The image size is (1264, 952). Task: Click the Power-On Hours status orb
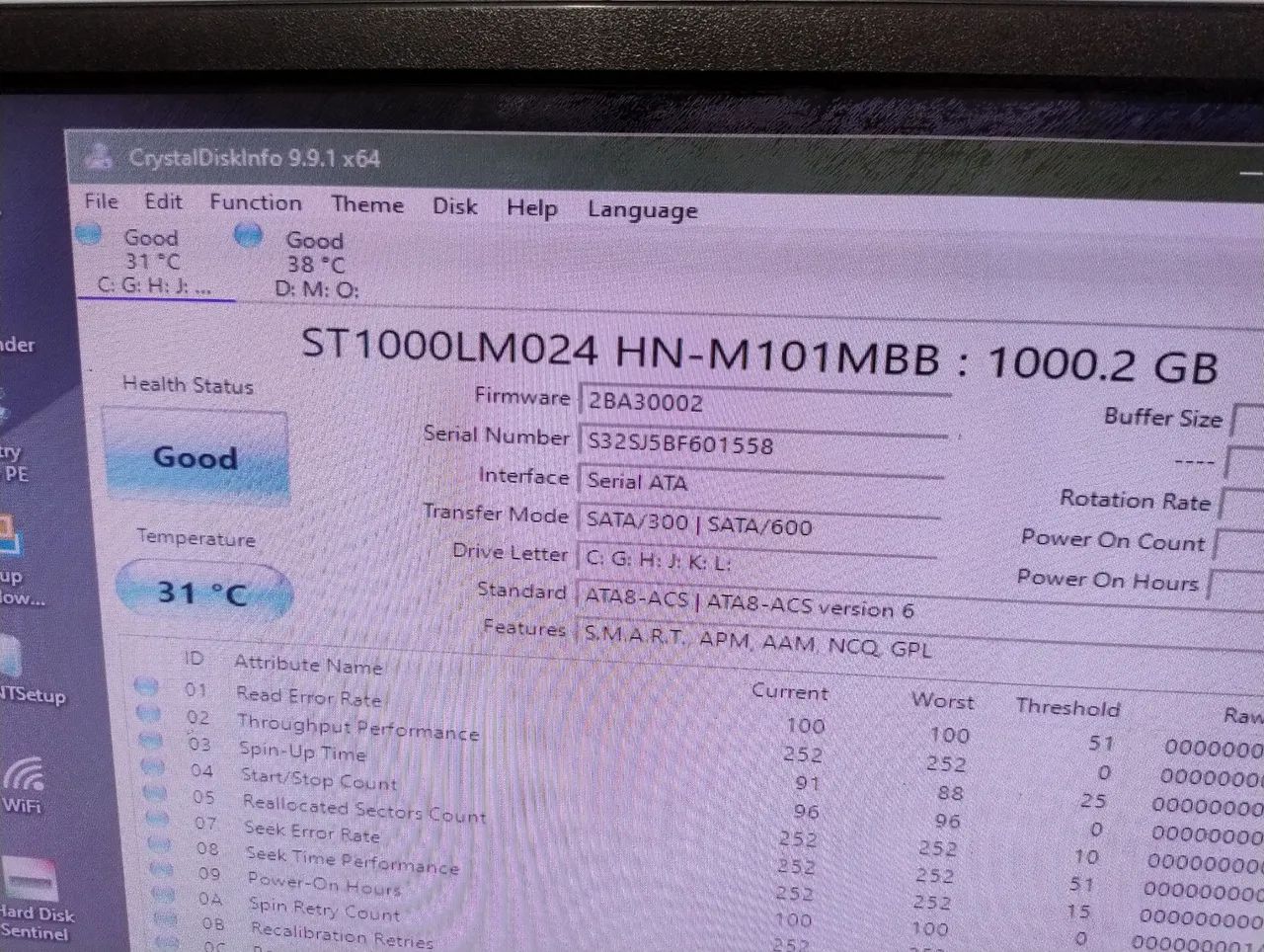pyautogui.click(x=163, y=869)
